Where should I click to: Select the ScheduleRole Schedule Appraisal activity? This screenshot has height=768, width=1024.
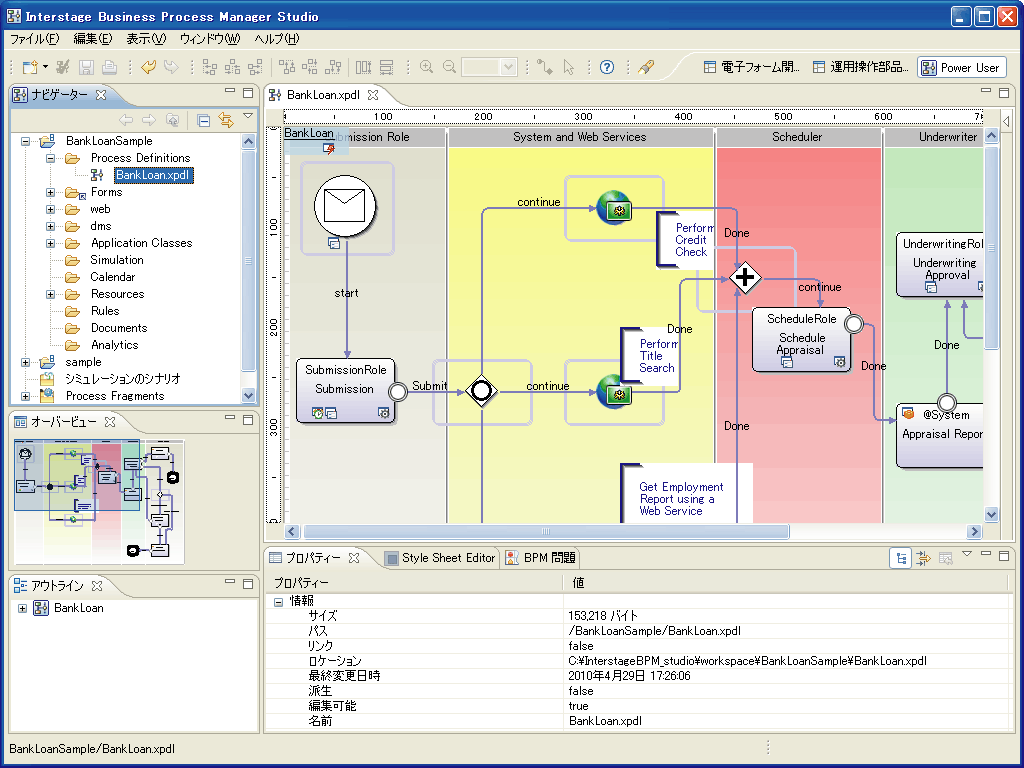pos(802,340)
